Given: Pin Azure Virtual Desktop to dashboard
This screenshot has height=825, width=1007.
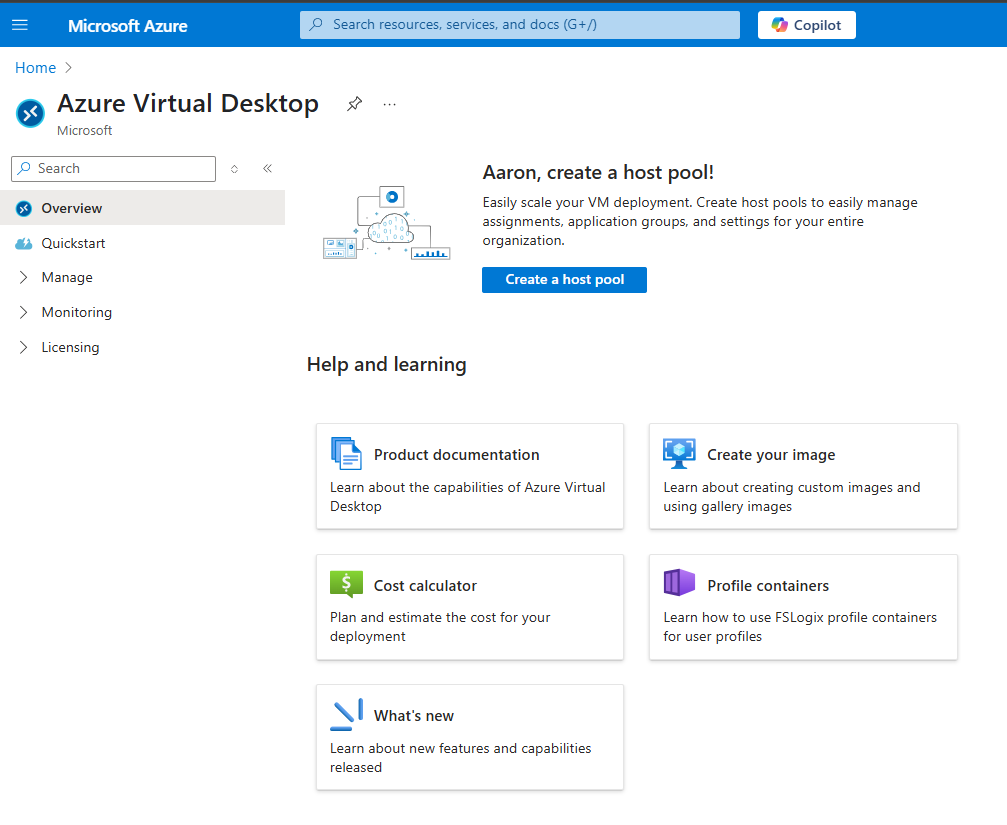Looking at the screenshot, I should click(355, 103).
